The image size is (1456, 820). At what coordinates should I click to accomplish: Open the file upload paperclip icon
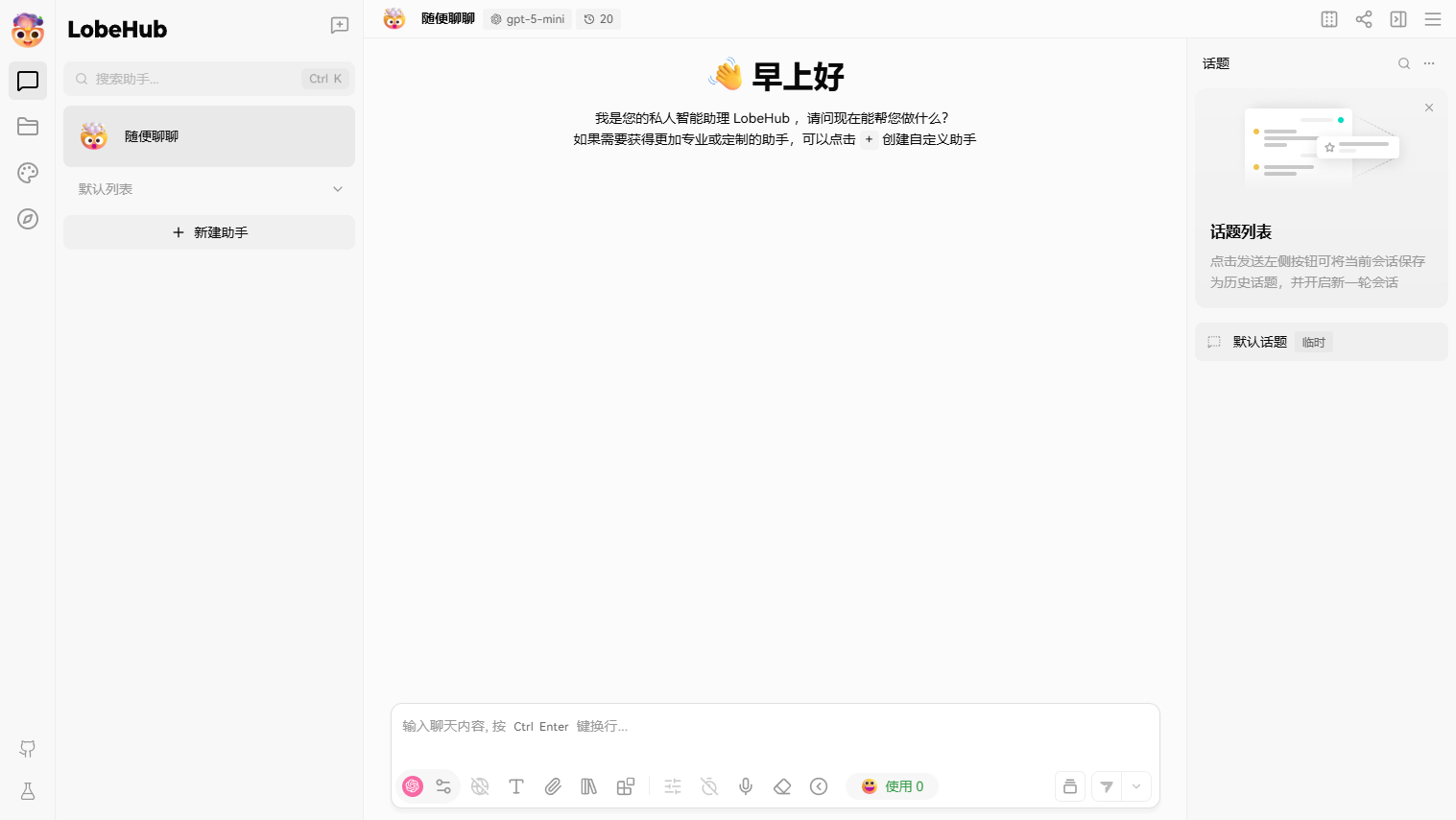tap(553, 786)
